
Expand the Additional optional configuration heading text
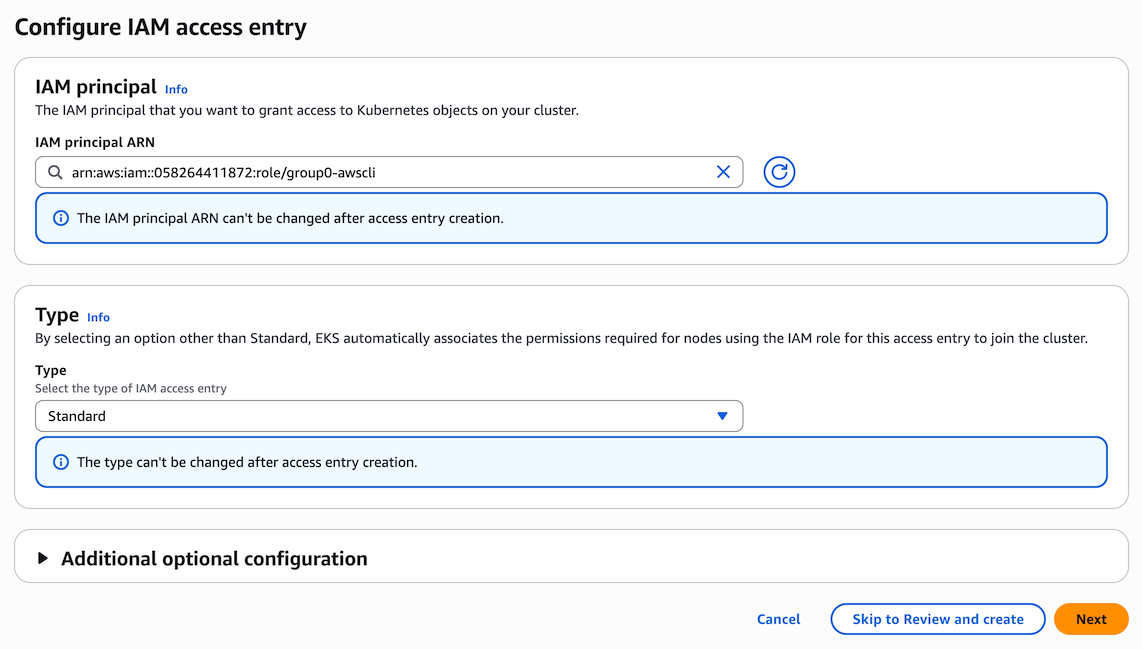pos(214,558)
